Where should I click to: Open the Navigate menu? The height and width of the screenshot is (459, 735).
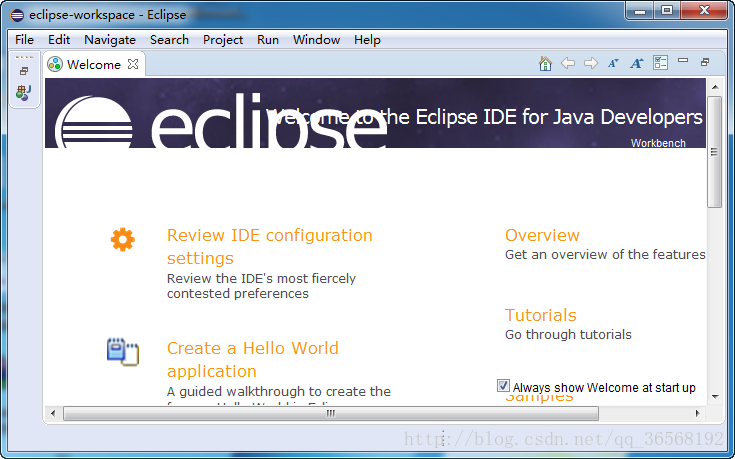pos(110,40)
